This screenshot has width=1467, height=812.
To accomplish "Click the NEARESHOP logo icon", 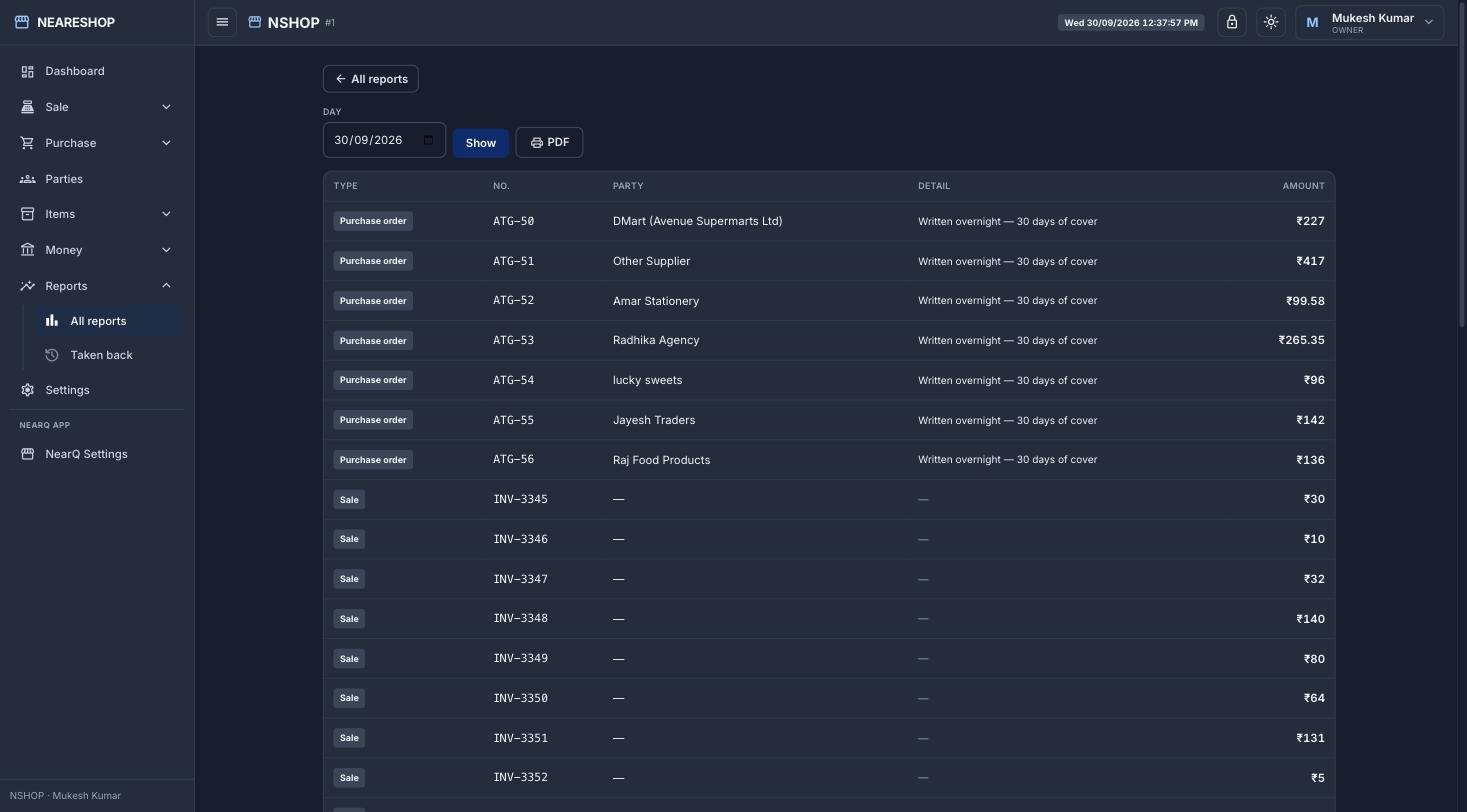I will coord(22,22).
